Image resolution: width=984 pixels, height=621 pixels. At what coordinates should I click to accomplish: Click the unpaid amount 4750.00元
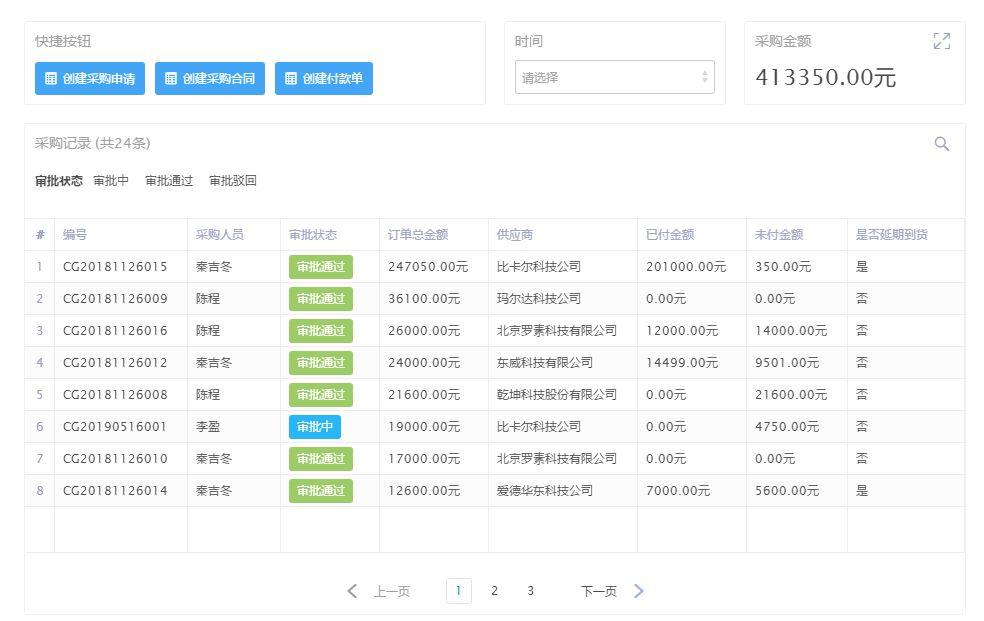coord(787,427)
